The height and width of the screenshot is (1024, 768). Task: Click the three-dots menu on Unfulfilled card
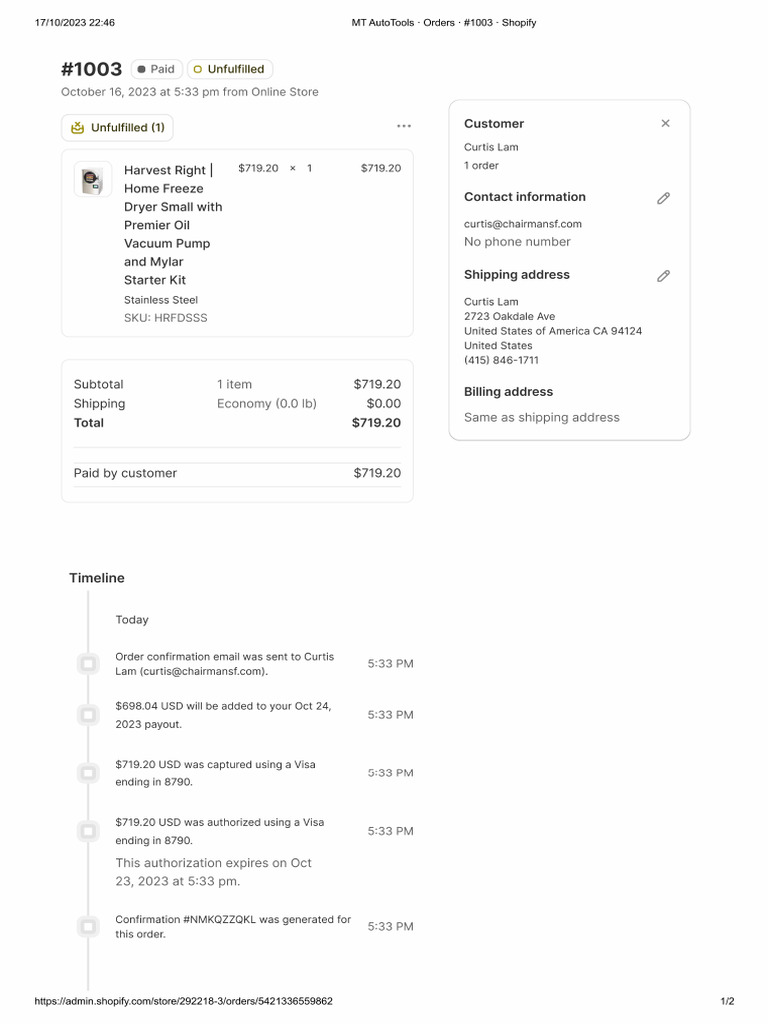tap(403, 126)
